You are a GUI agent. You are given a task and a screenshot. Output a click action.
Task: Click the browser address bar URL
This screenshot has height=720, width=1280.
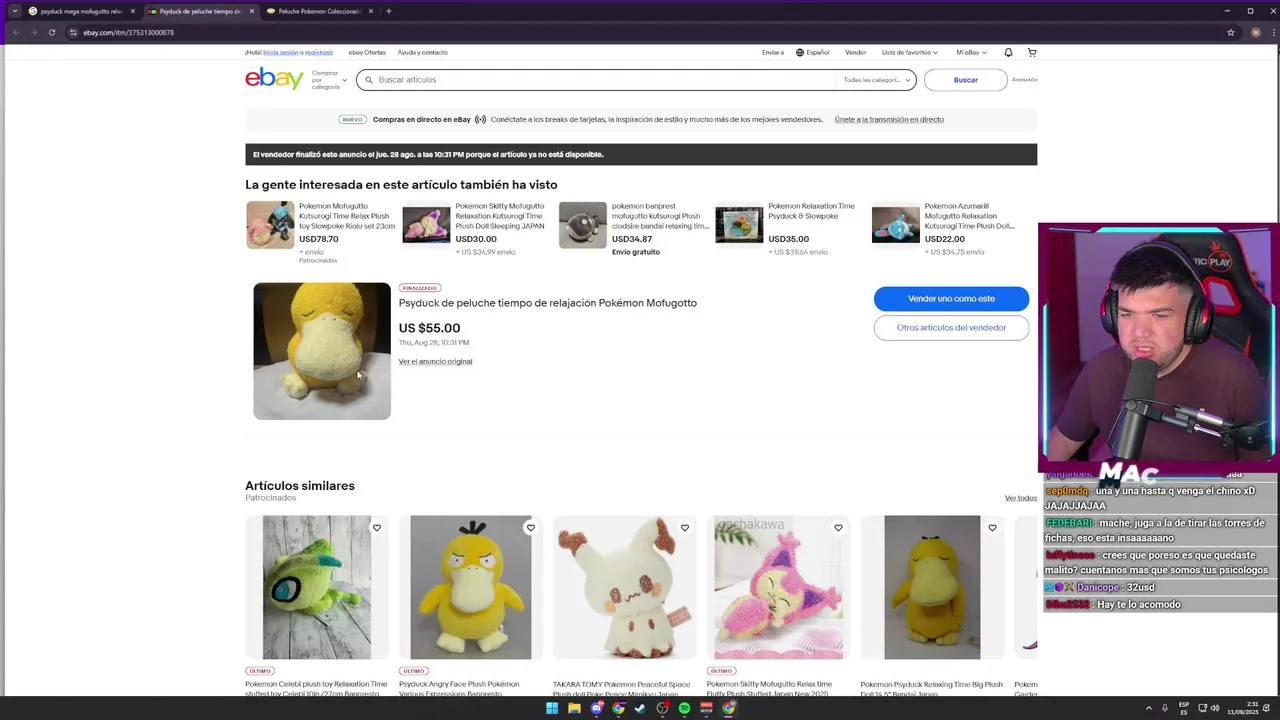(x=128, y=32)
